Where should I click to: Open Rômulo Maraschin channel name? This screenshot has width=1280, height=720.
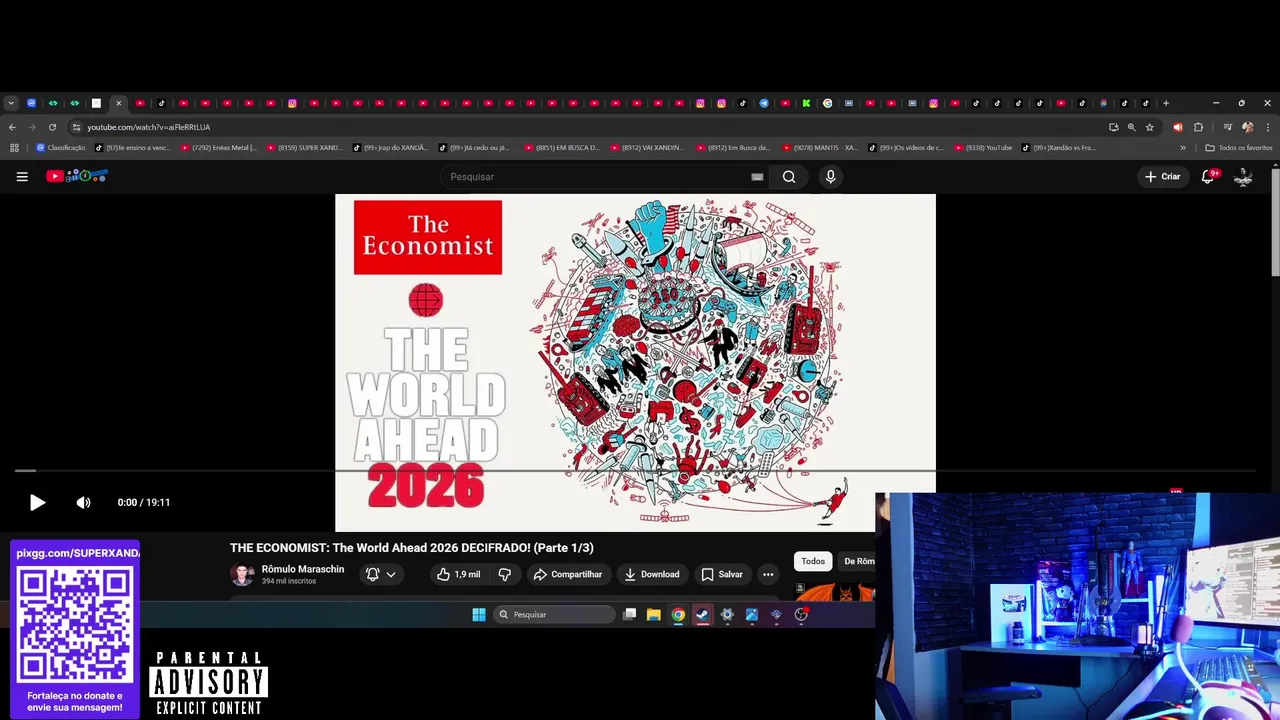pos(303,569)
